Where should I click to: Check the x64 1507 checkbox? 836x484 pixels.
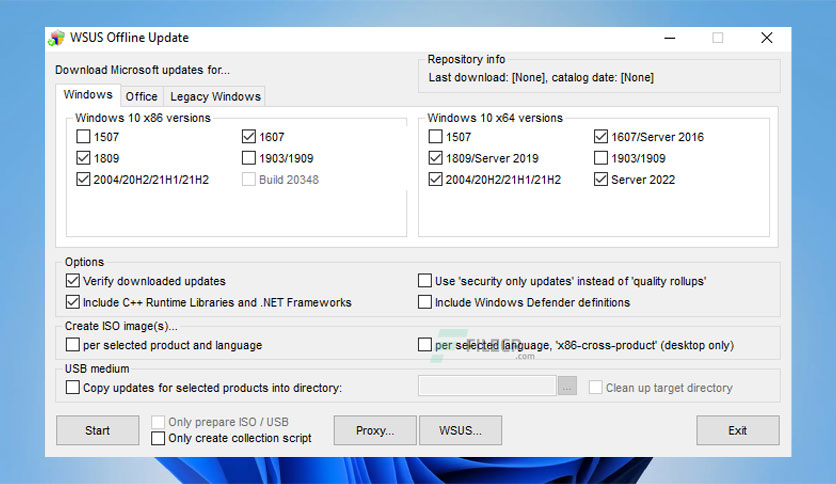tap(436, 136)
